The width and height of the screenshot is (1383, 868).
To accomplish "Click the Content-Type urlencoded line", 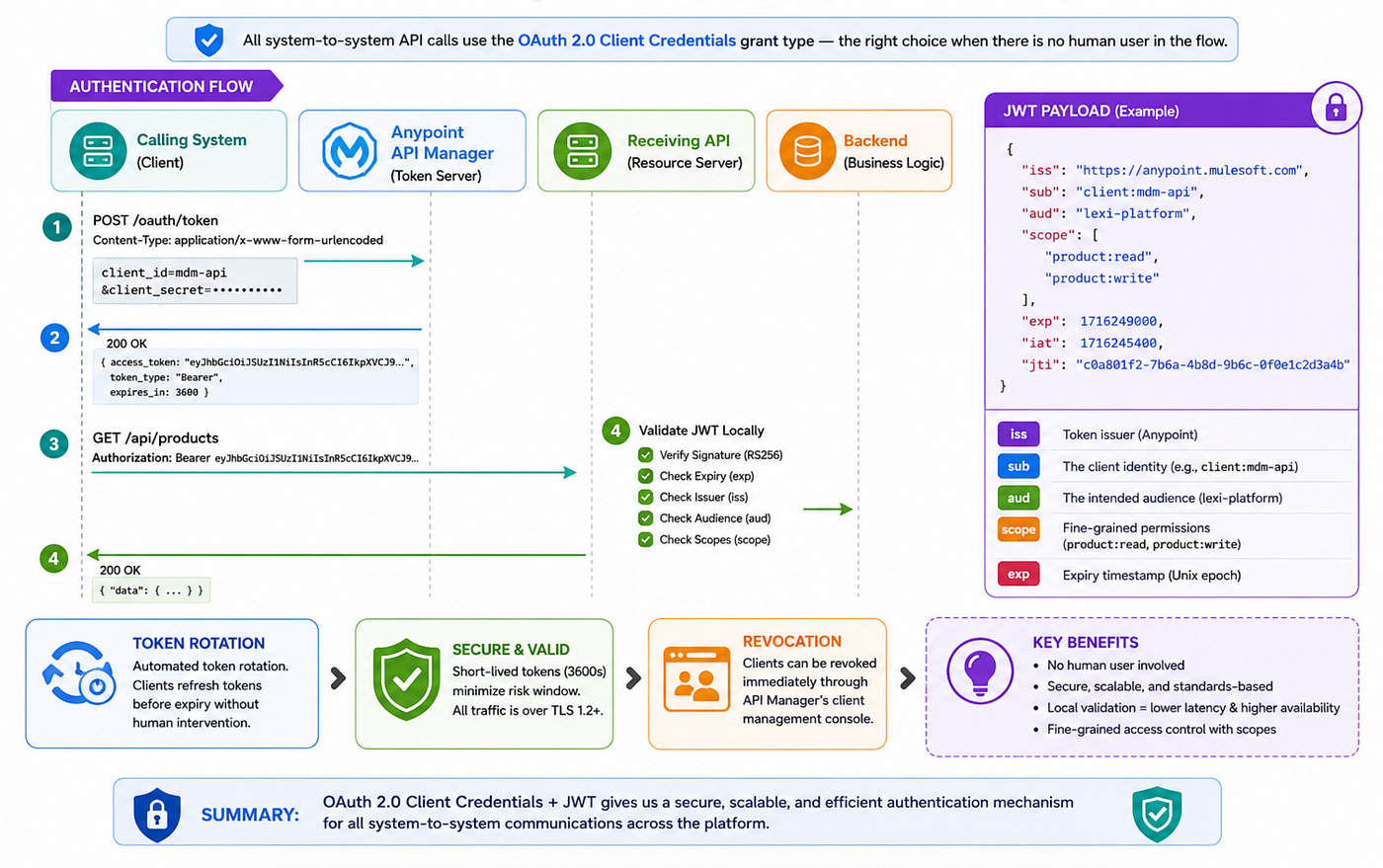I will tap(238, 240).
